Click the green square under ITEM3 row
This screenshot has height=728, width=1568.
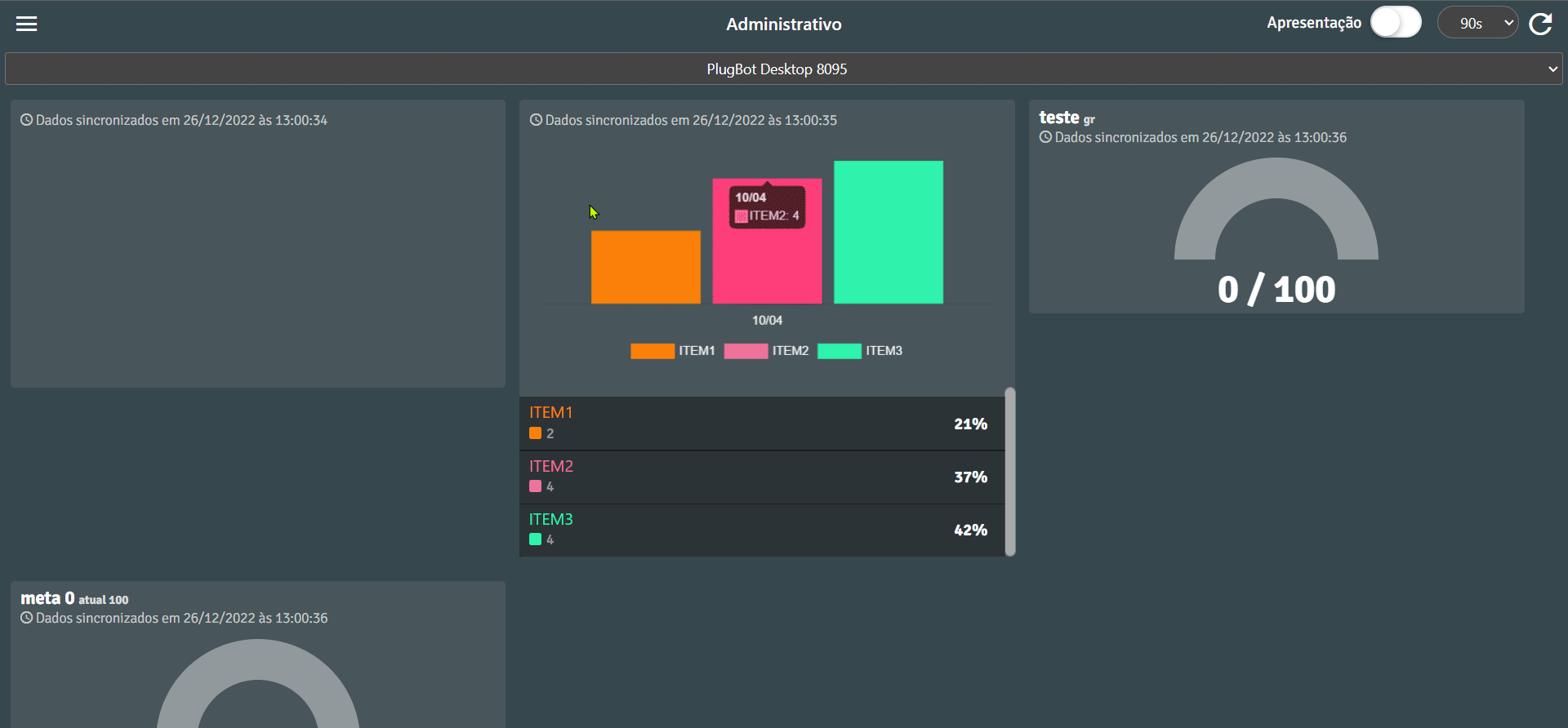point(536,539)
